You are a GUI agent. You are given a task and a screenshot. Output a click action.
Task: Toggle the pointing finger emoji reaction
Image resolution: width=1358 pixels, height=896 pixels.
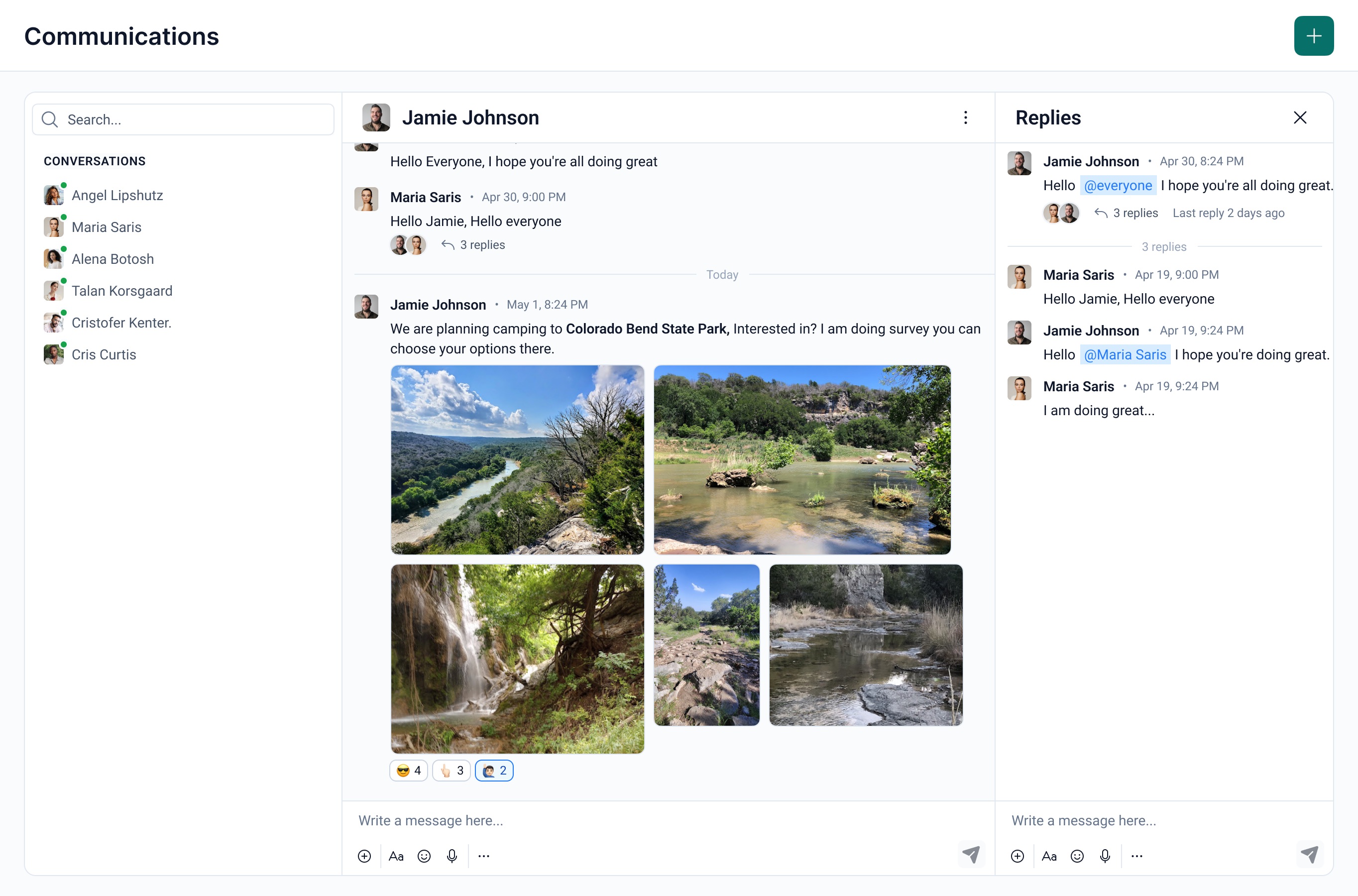[452, 770]
